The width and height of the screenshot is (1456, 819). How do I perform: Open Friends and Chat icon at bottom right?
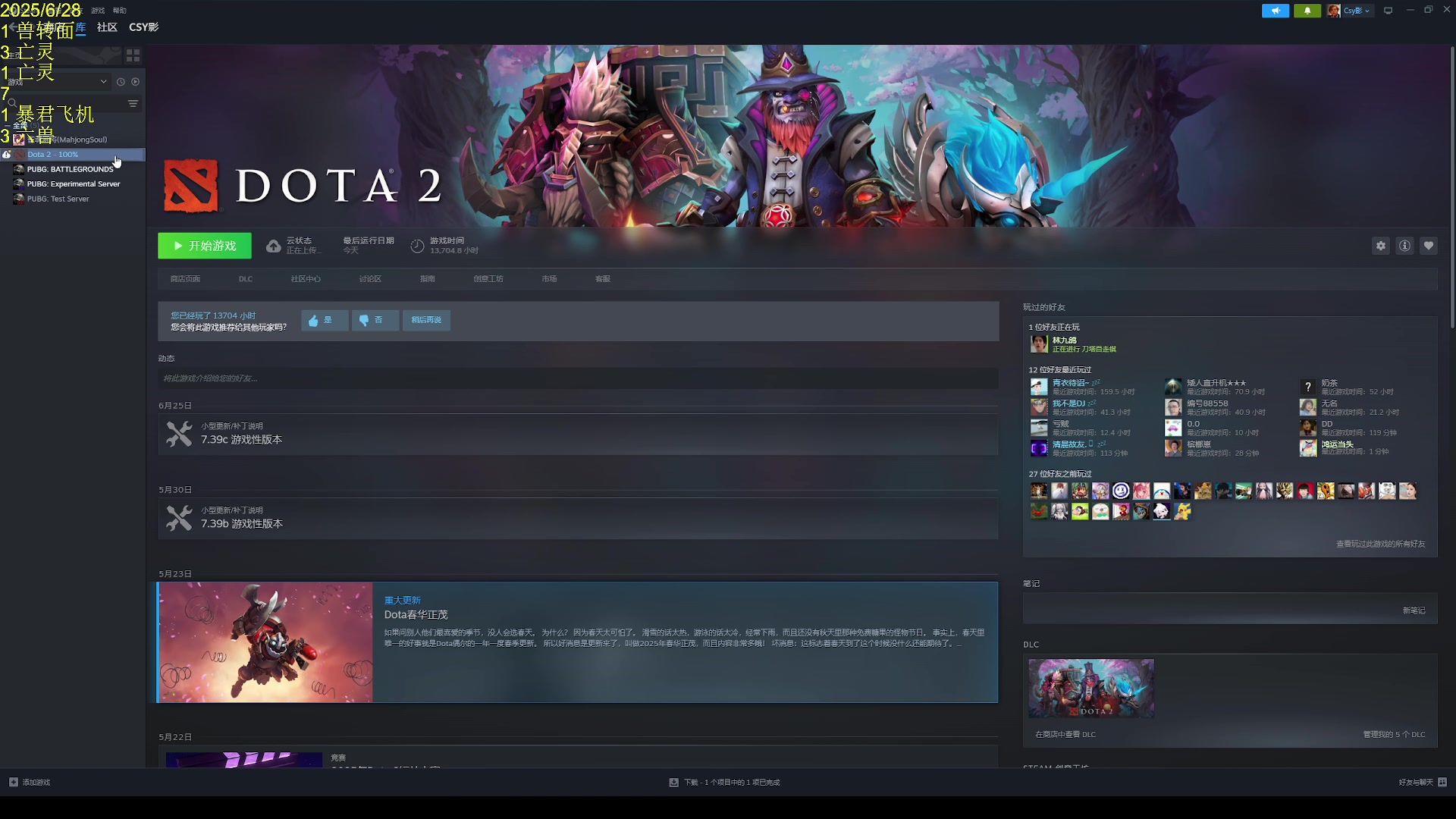coord(1442,782)
